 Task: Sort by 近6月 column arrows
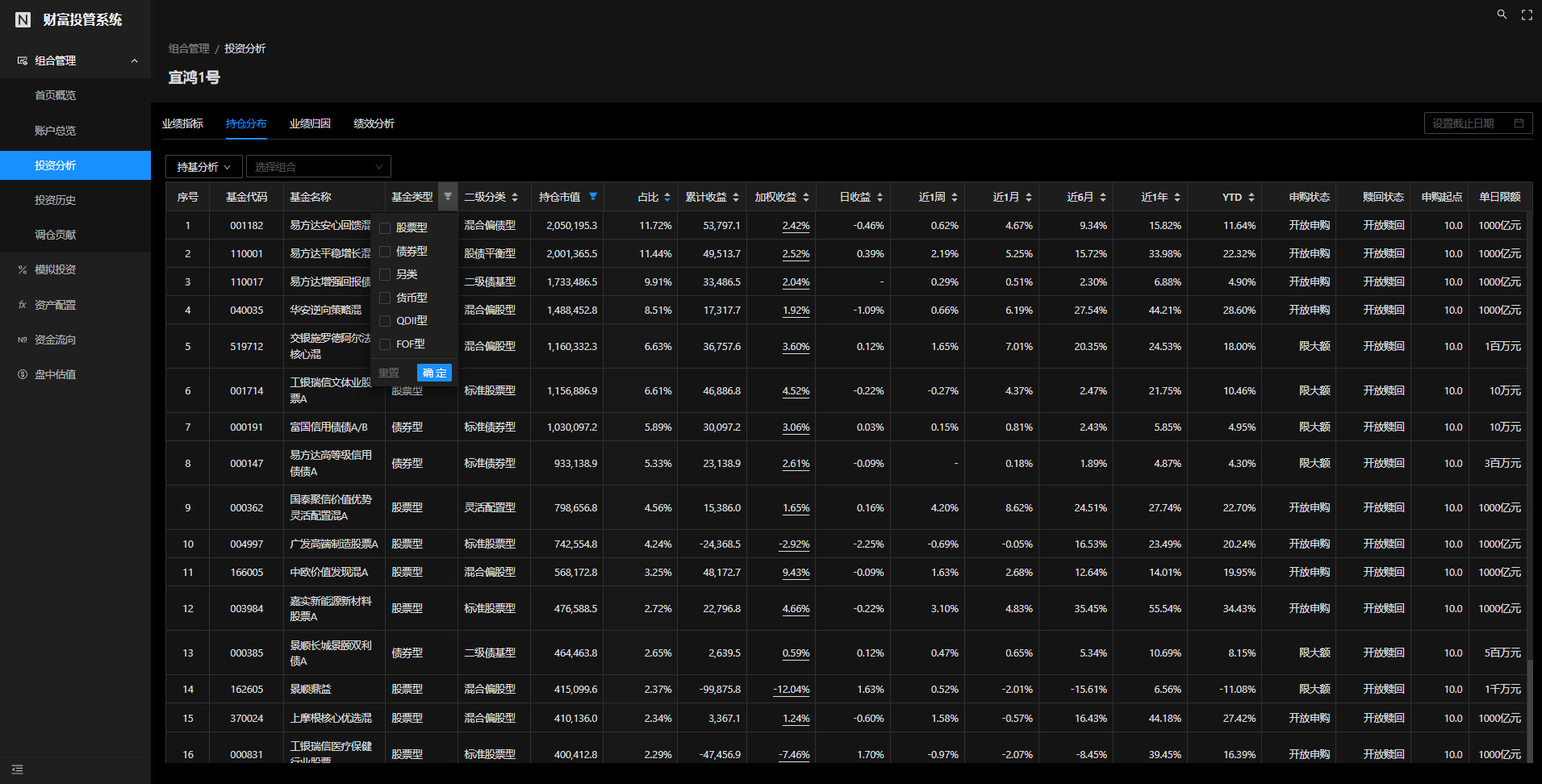[1103, 197]
